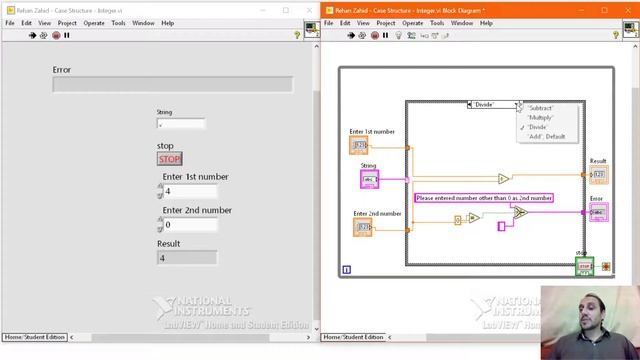This screenshot has height=360, width=640.
Task: Click front panel horizontal scrollbar
Action: tap(180, 338)
